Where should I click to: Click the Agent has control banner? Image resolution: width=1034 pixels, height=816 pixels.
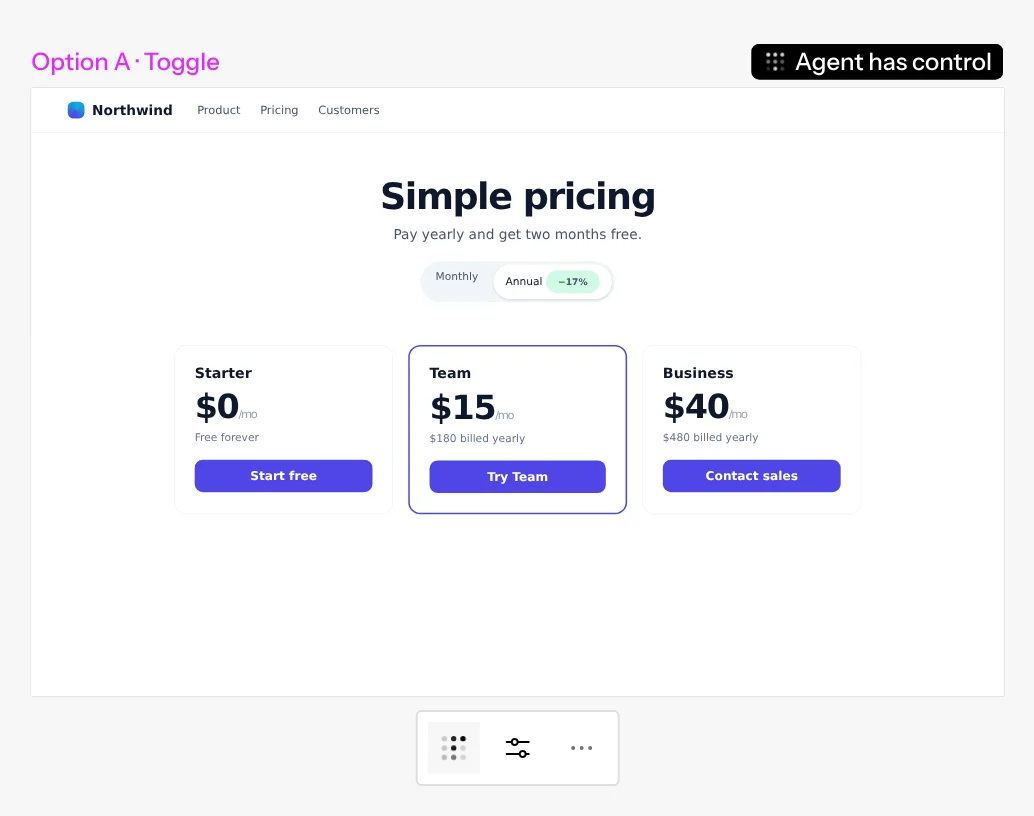pyautogui.click(x=876, y=62)
